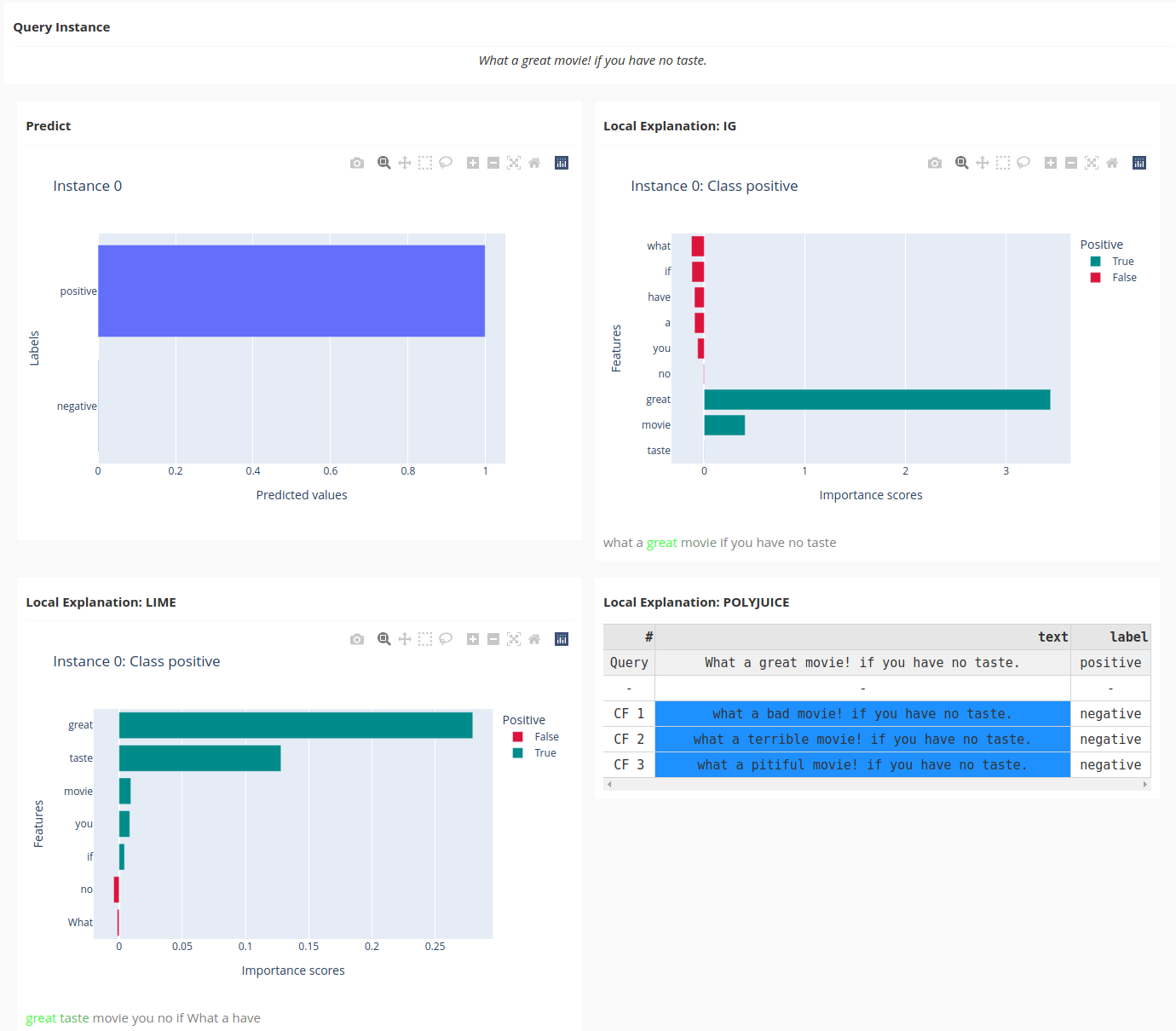
Task: Toggle the False legend entry in LIME chart
Action: tap(536, 737)
